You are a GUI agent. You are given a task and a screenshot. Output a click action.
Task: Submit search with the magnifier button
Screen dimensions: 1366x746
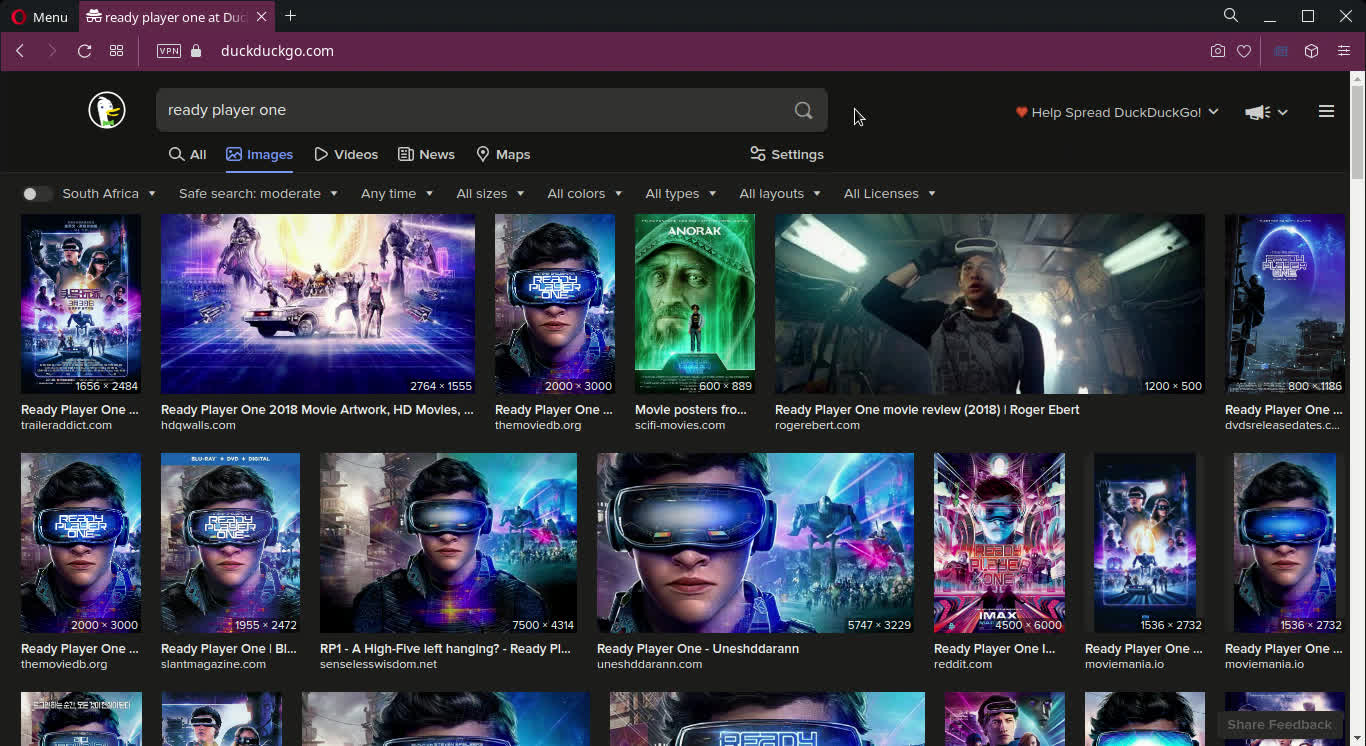(804, 110)
